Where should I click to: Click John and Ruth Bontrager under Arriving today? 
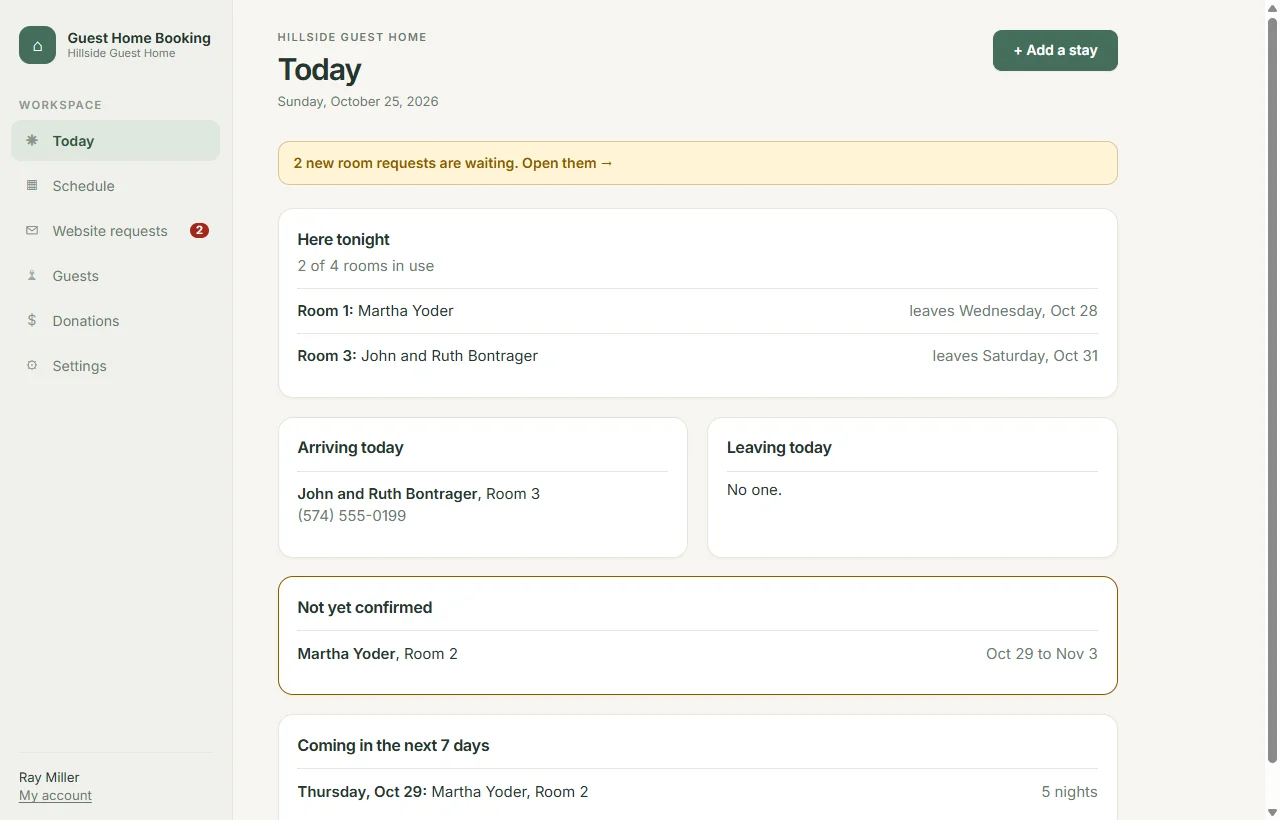(x=387, y=494)
